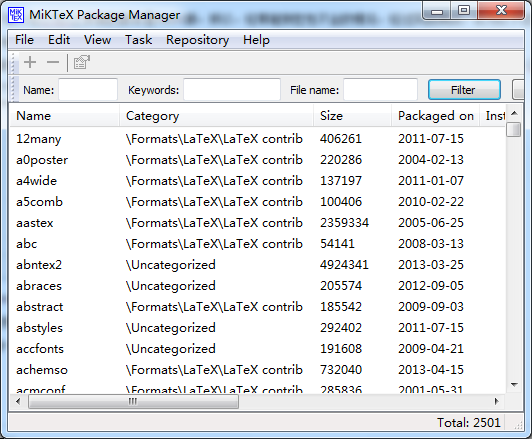This screenshot has width=532, height=439.
Task: Focus the Keywords input field
Action: tap(232, 90)
